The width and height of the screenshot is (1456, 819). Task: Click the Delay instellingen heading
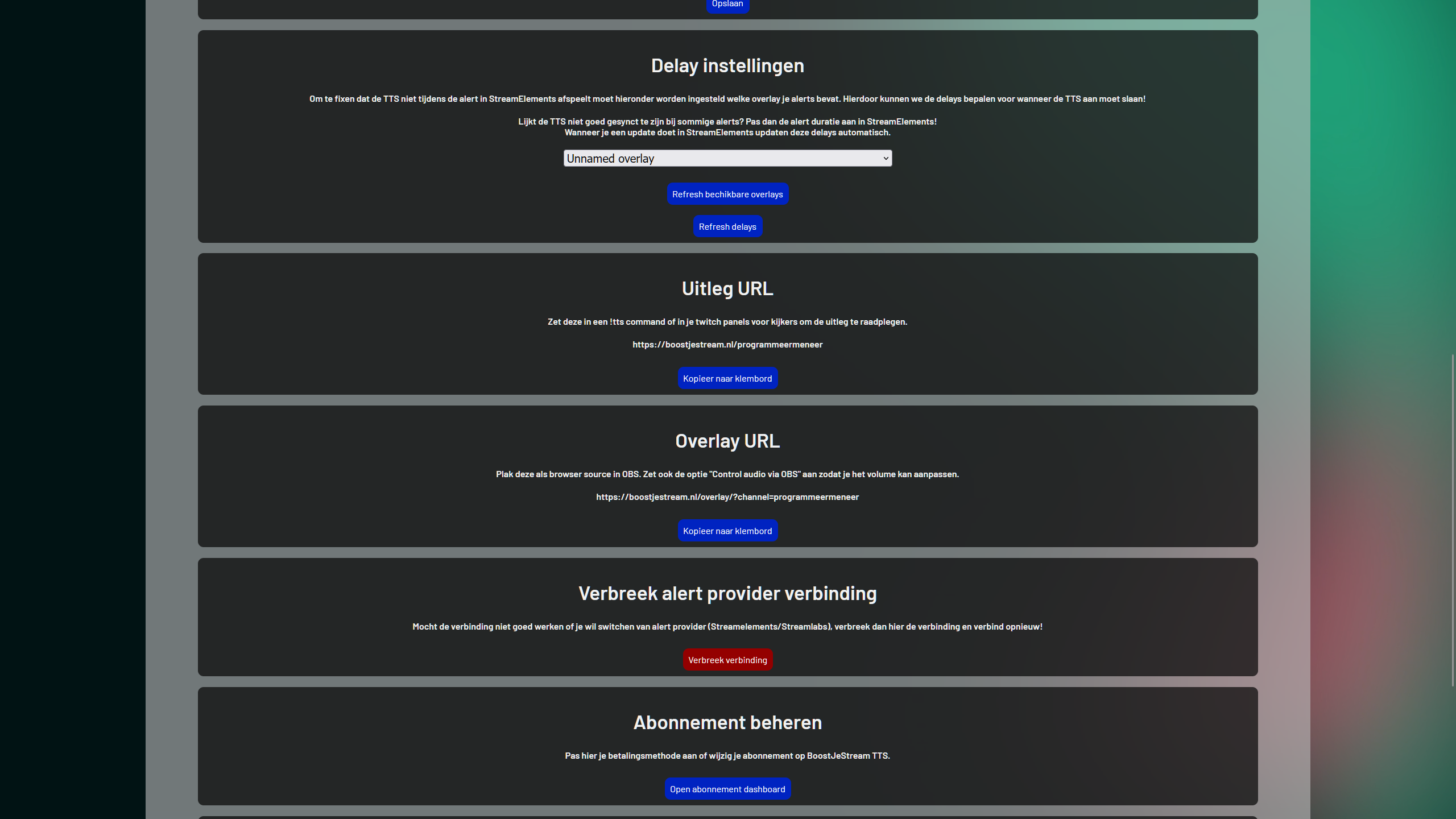pos(727,65)
